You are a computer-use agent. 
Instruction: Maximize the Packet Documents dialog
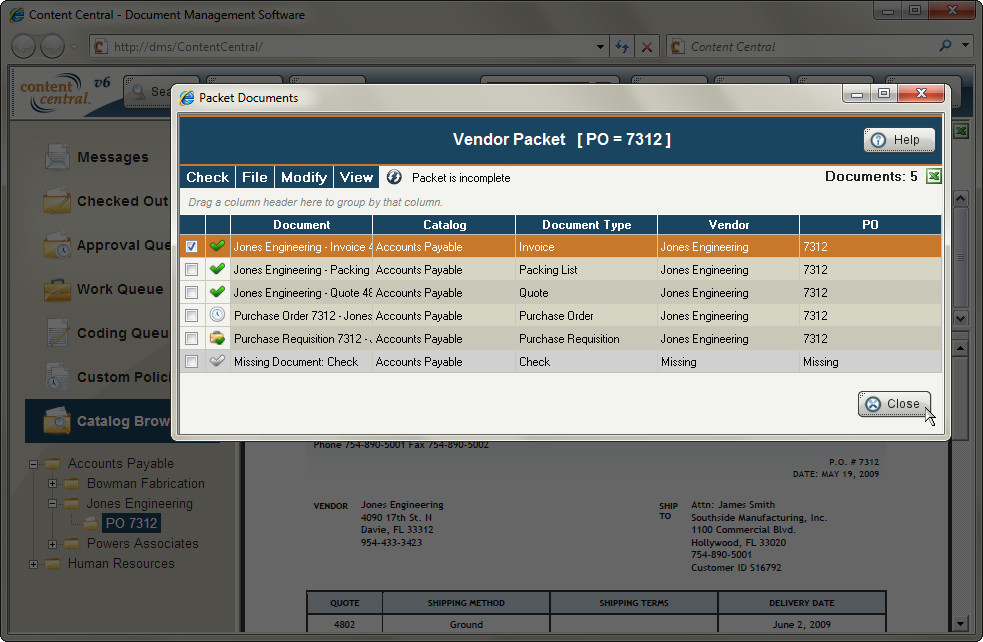pyautogui.click(x=884, y=93)
